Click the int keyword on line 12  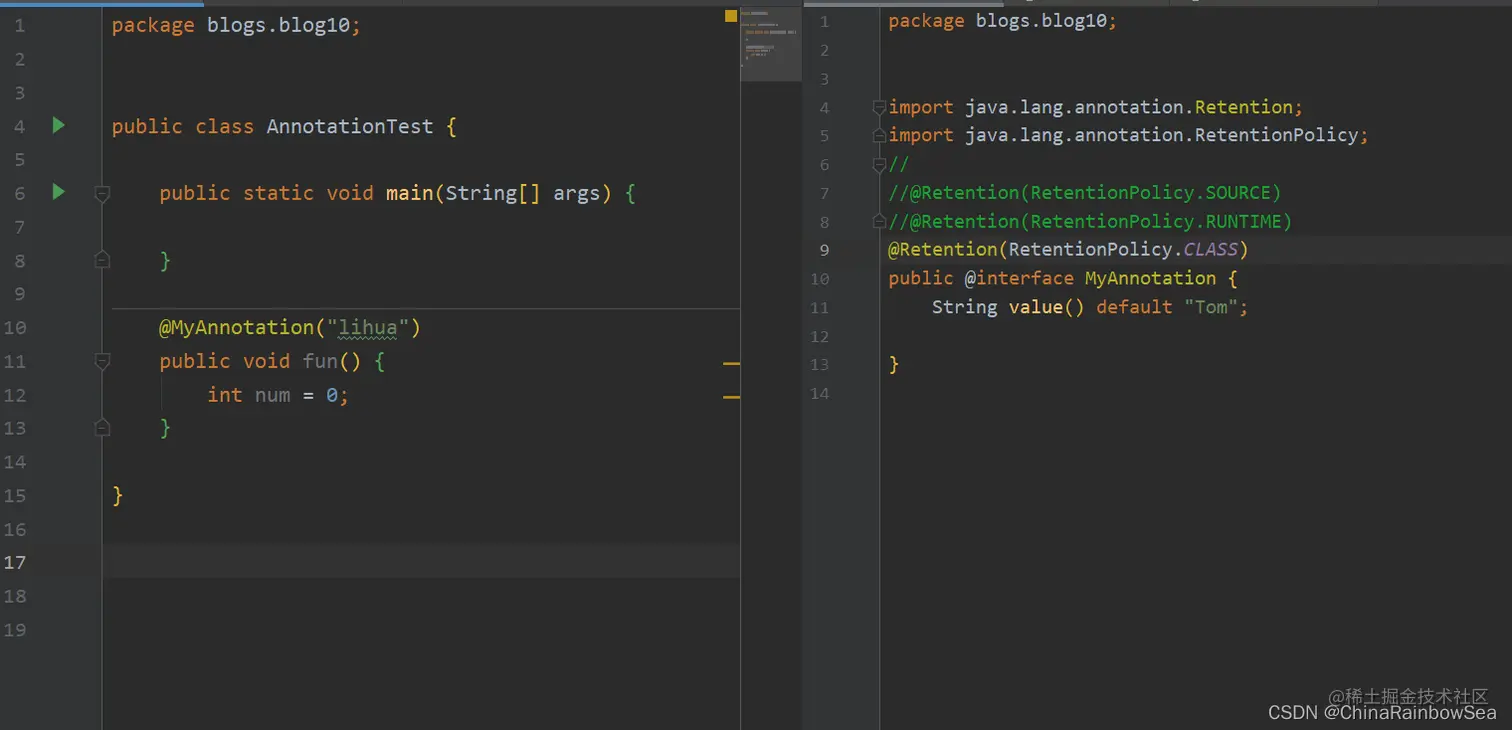[x=225, y=395]
